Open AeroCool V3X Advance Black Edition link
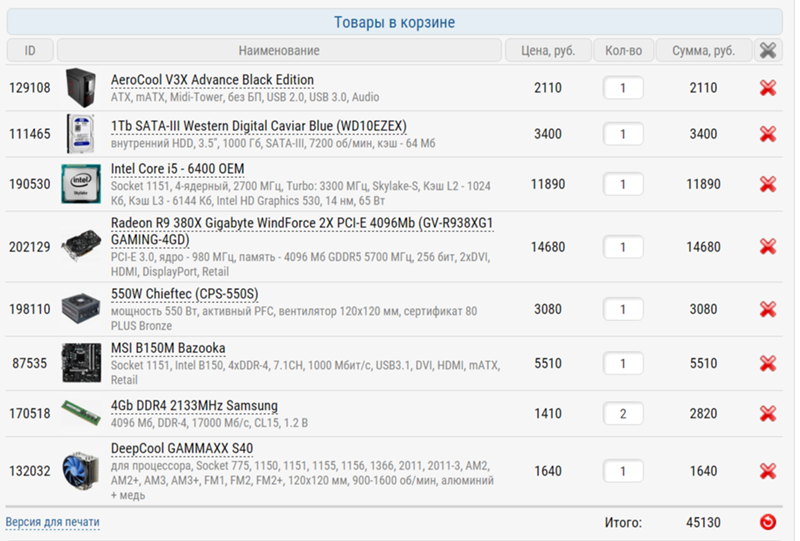Viewport: 800px width, 541px height. (x=212, y=80)
